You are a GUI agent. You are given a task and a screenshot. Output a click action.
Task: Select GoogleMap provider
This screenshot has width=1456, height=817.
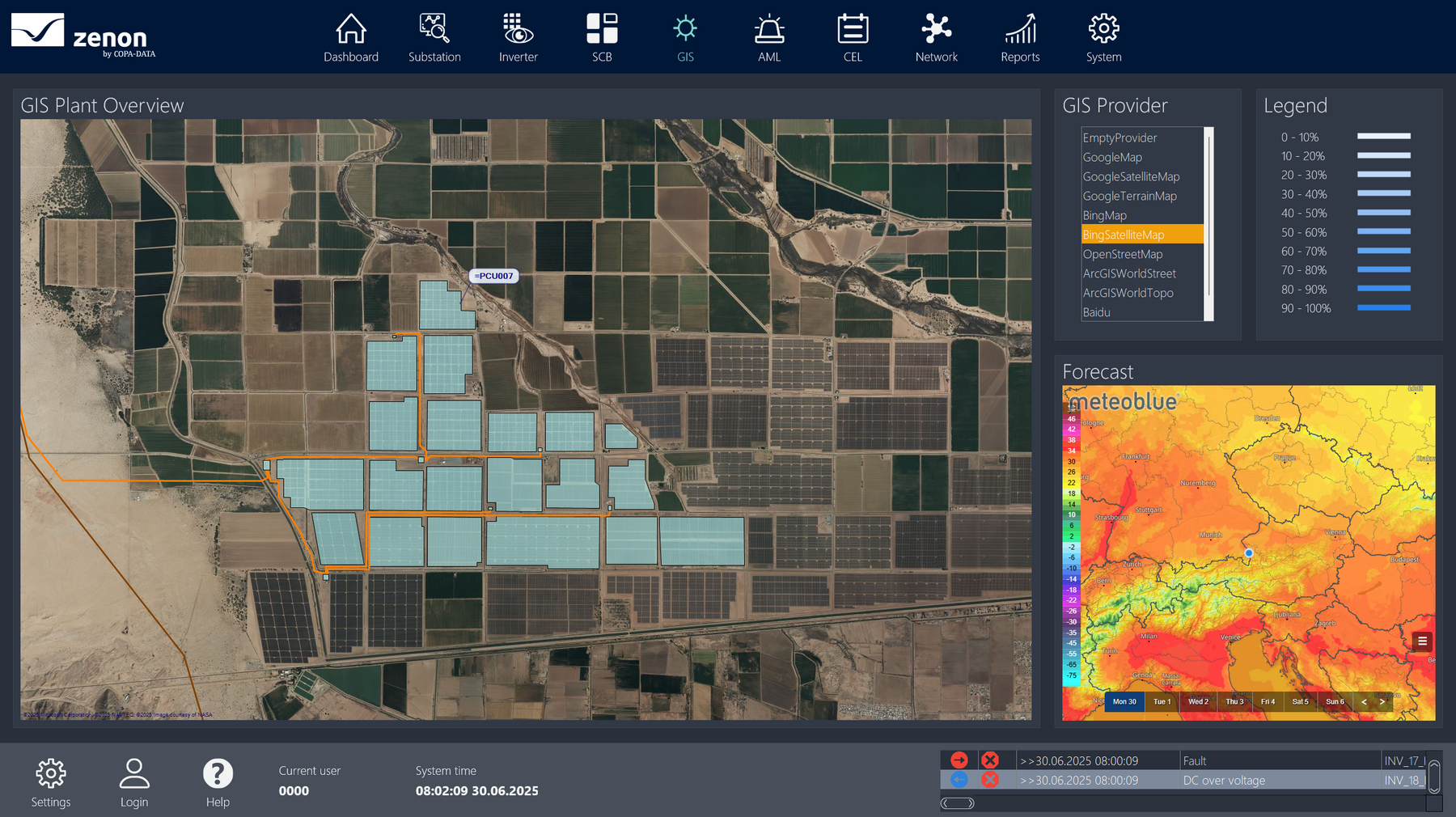[x=1142, y=157]
